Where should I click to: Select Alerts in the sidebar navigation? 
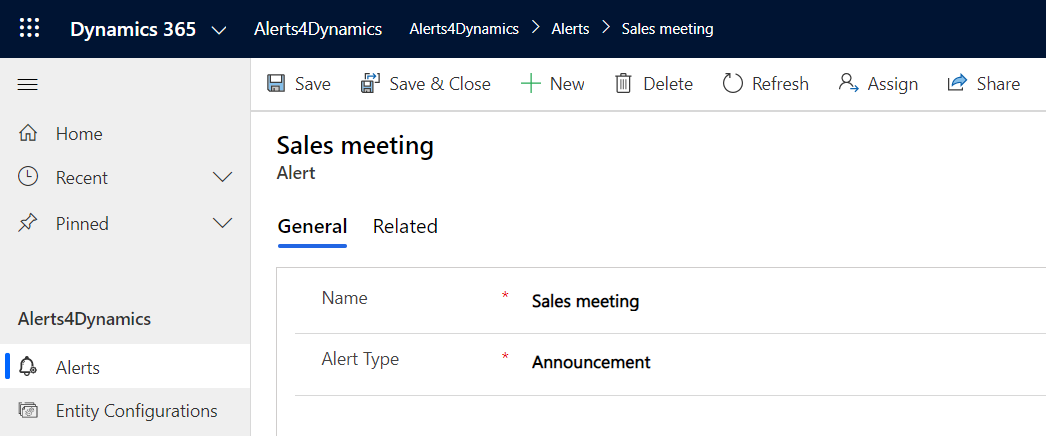(78, 368)
